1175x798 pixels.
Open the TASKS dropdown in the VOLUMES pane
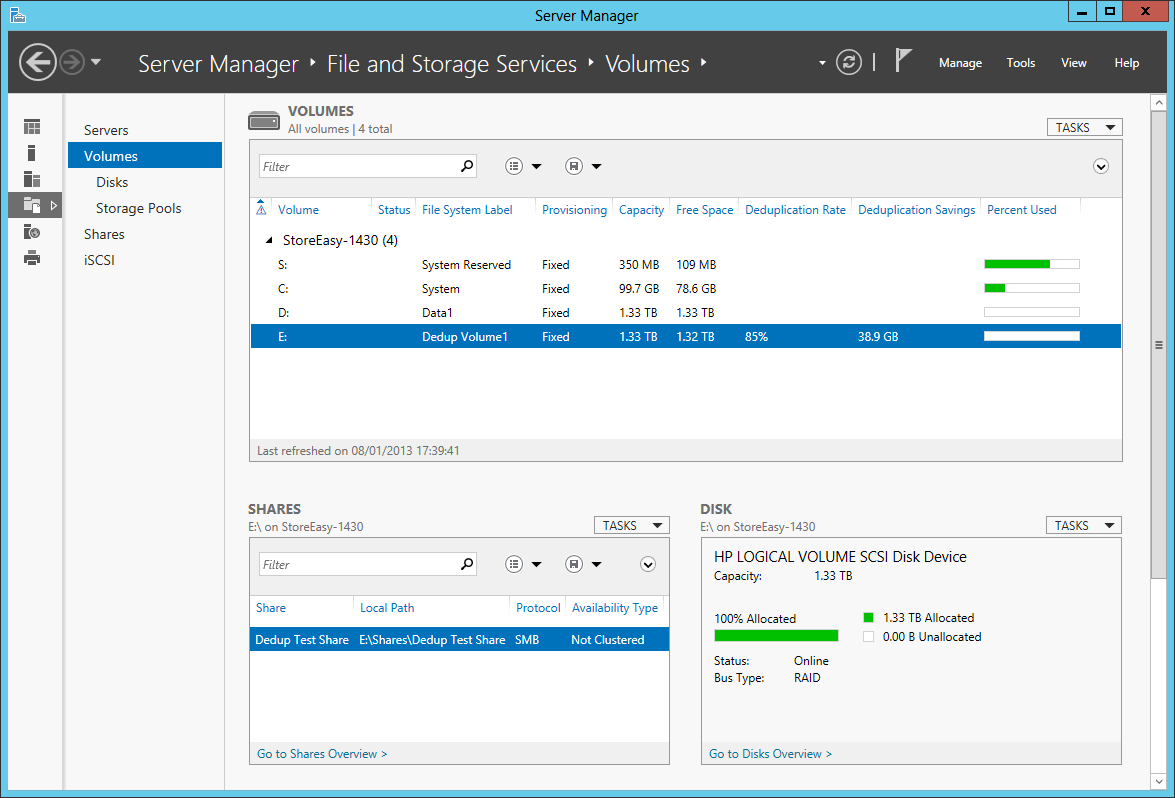click(x=1084, y=127)
